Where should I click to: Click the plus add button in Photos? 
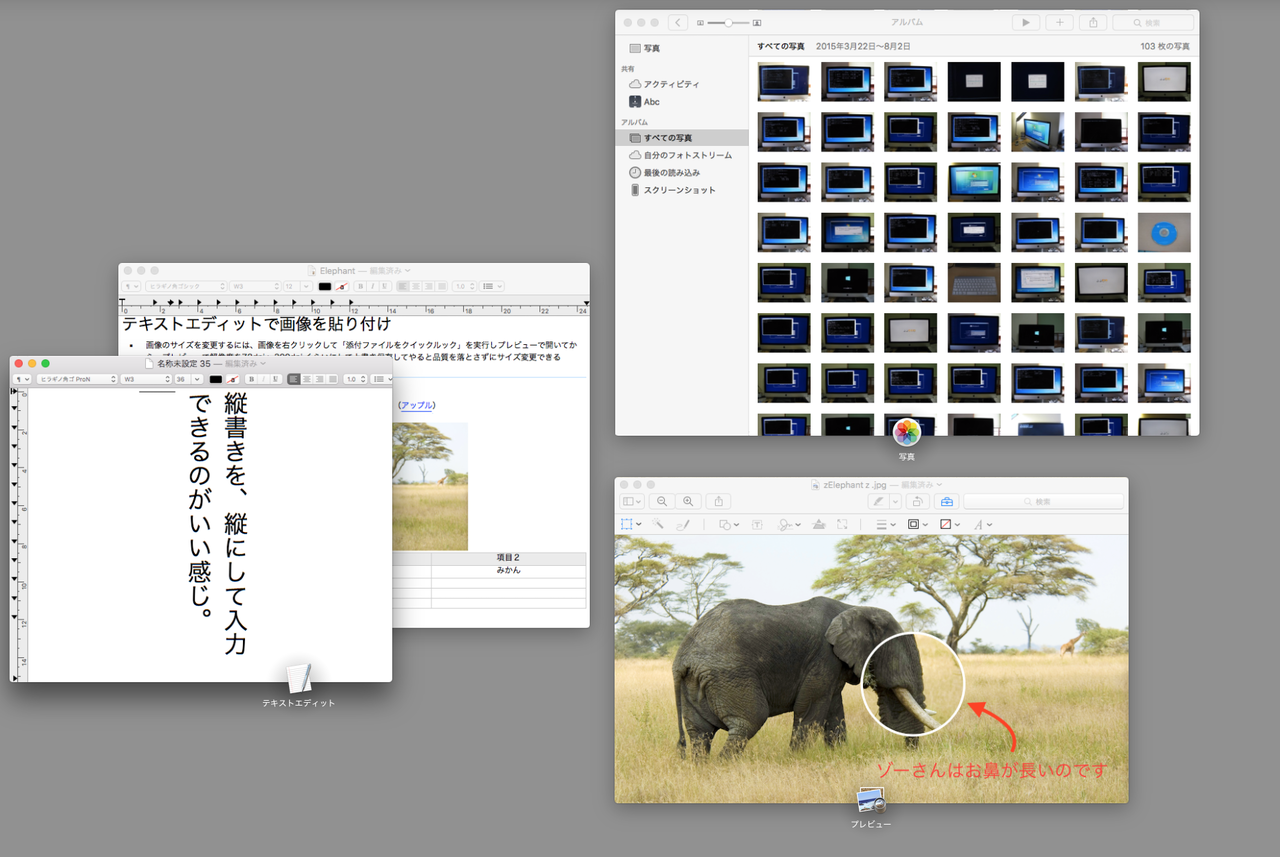[x=1060, y=22]
